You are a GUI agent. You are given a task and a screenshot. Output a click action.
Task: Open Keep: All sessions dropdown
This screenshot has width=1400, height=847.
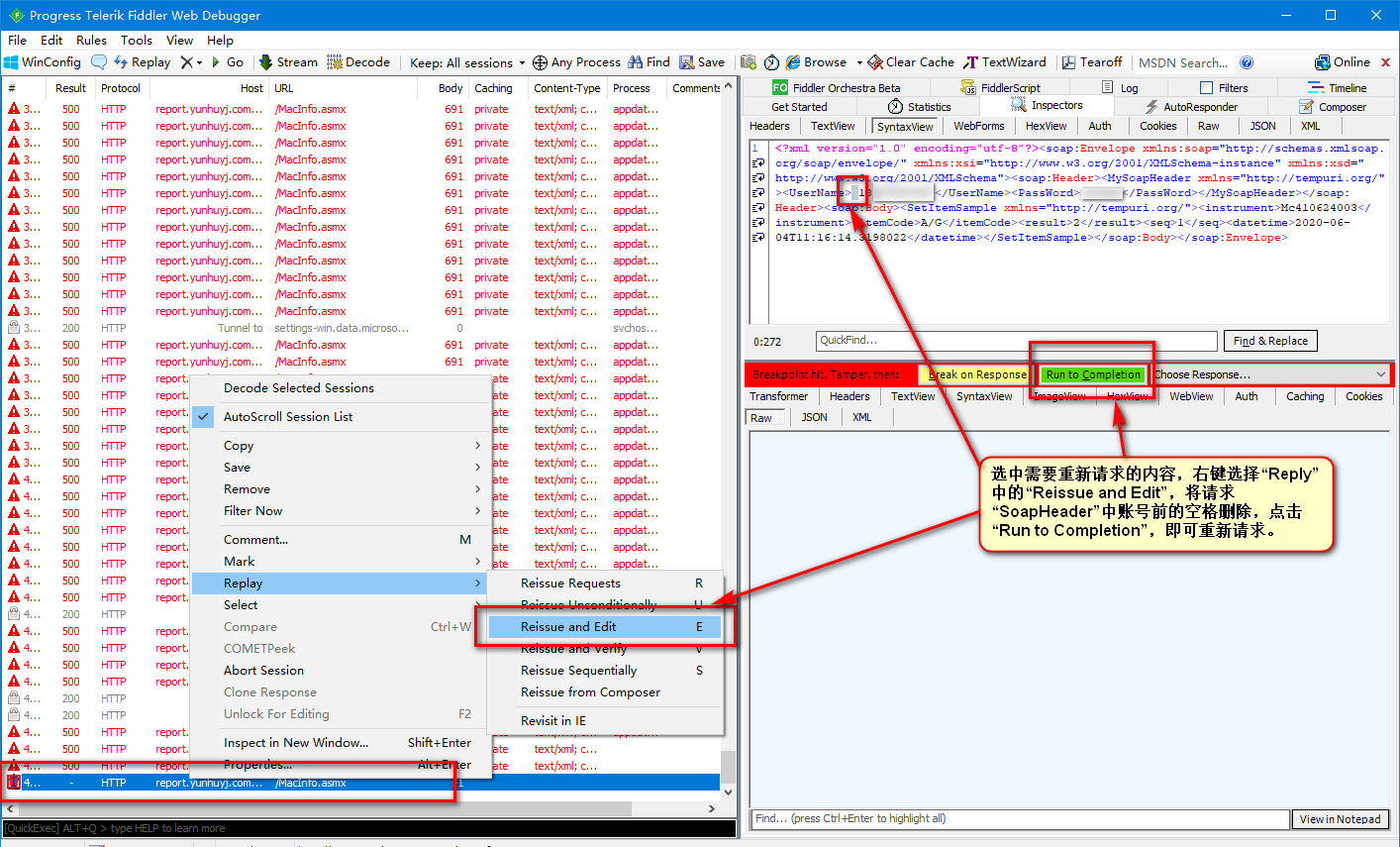click(467, 62)
